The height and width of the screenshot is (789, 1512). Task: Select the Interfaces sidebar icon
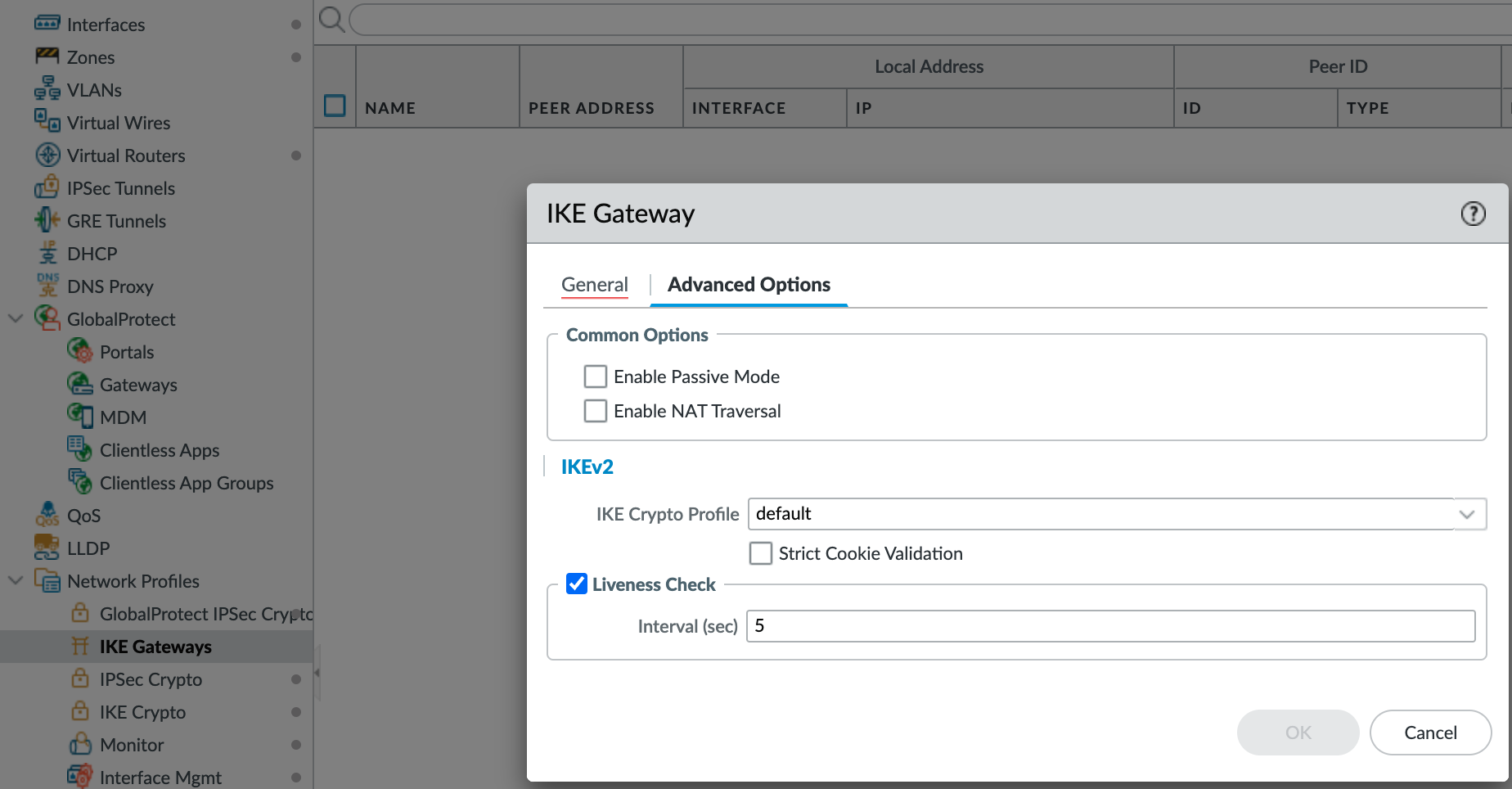pos(48,24)
